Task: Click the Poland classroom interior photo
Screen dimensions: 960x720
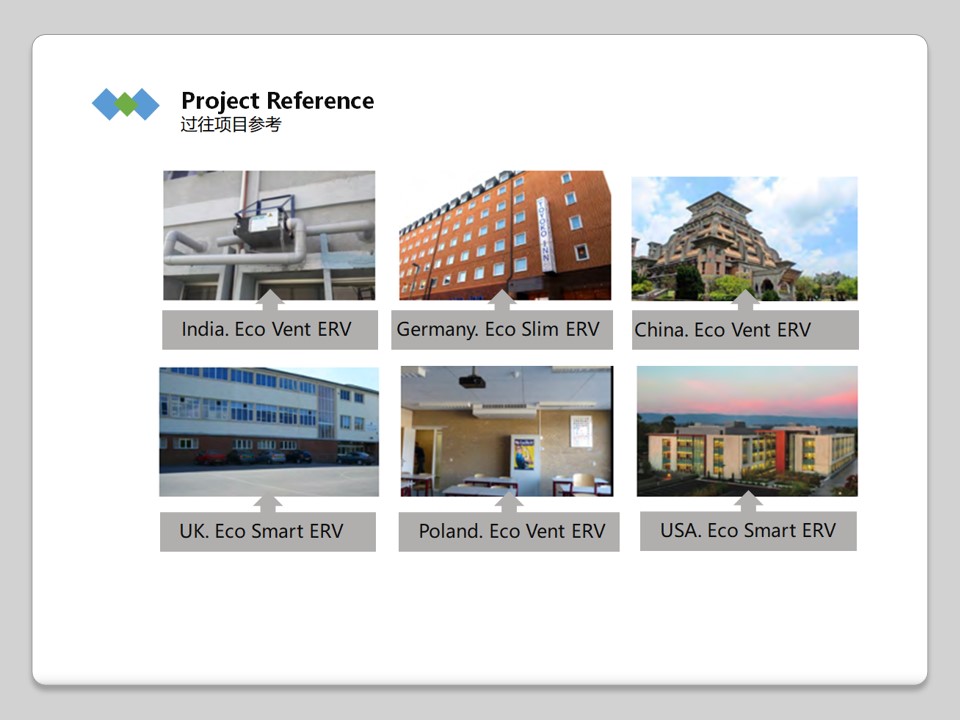Action: tap(506, 428)
